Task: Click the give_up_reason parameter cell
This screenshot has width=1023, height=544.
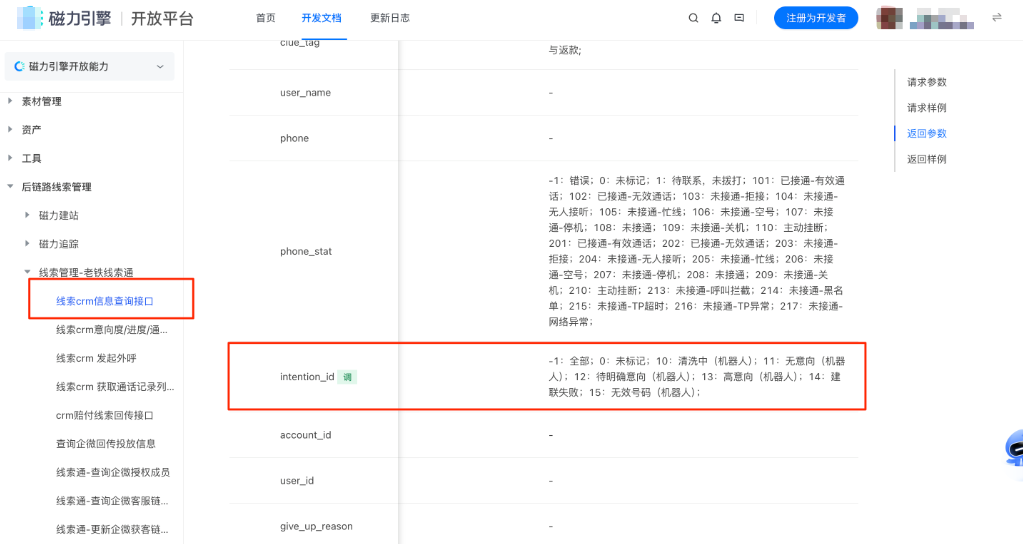Action: point(316,526)
